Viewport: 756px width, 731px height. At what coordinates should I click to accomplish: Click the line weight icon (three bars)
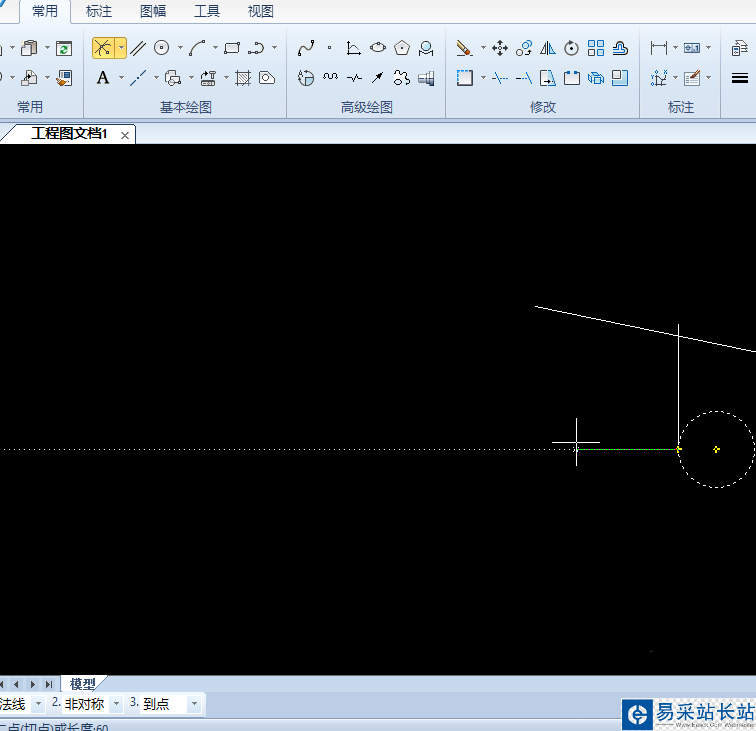tap(740, 78)
